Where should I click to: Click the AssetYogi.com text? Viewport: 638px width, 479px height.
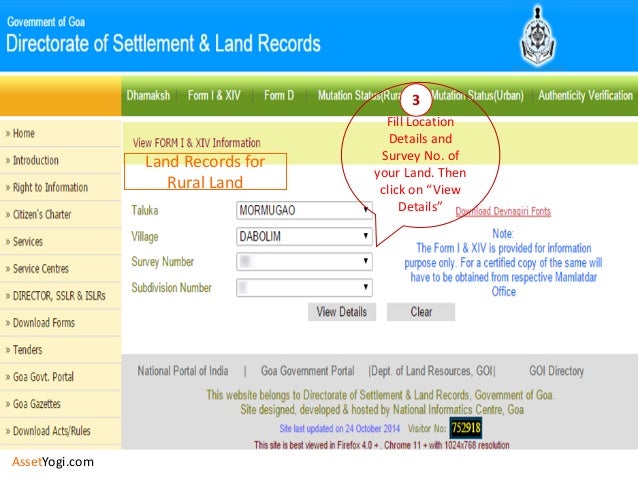click(x=53, y=462)
